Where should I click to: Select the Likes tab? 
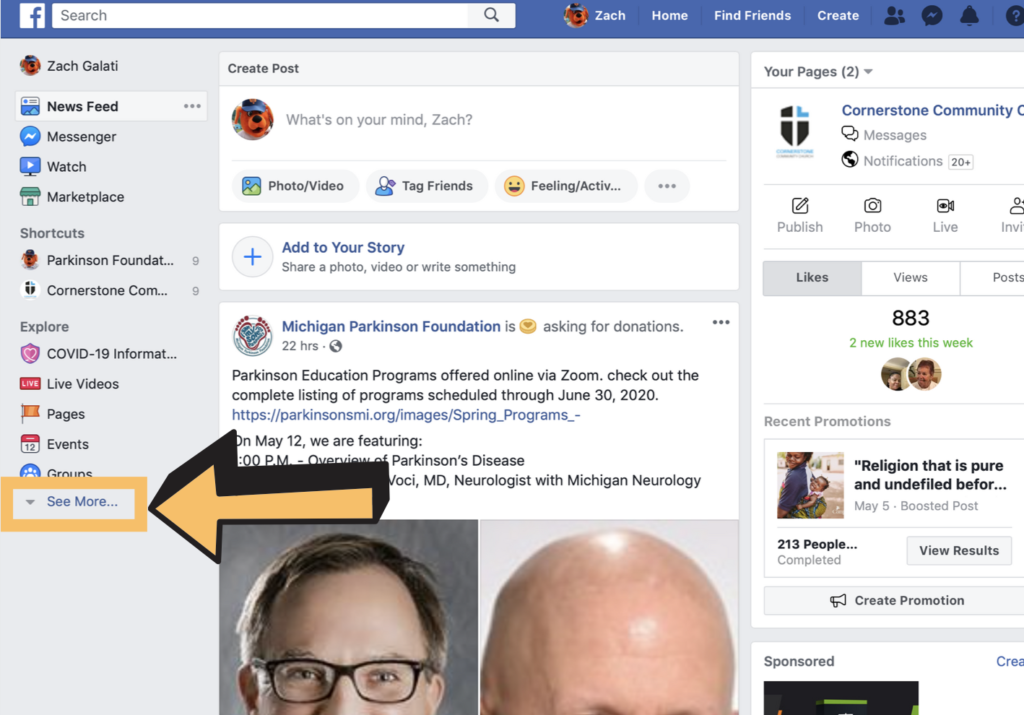point(812,278)
